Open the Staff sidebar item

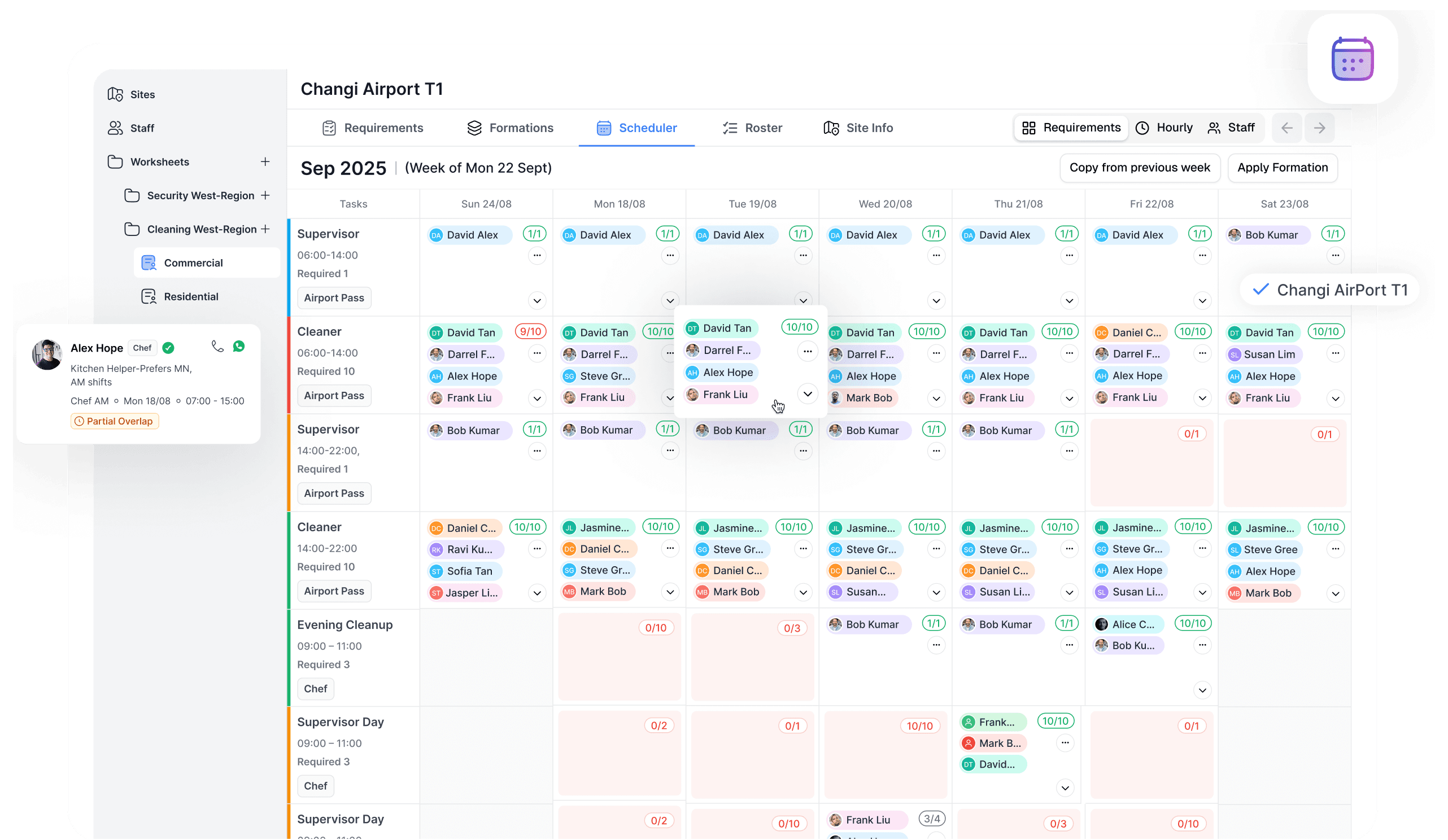coord(130,128)
